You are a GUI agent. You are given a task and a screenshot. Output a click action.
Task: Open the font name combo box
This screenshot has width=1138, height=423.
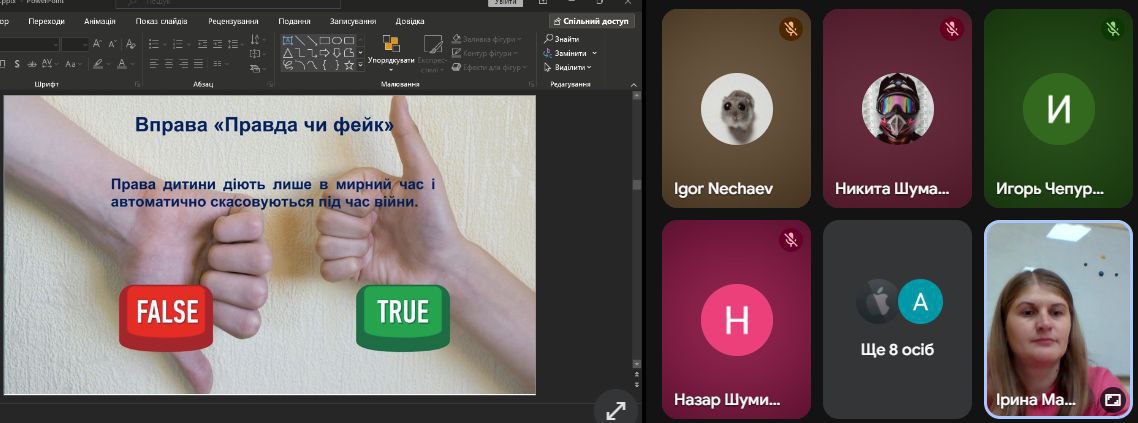pyautogui.click(x=29, y=44)
